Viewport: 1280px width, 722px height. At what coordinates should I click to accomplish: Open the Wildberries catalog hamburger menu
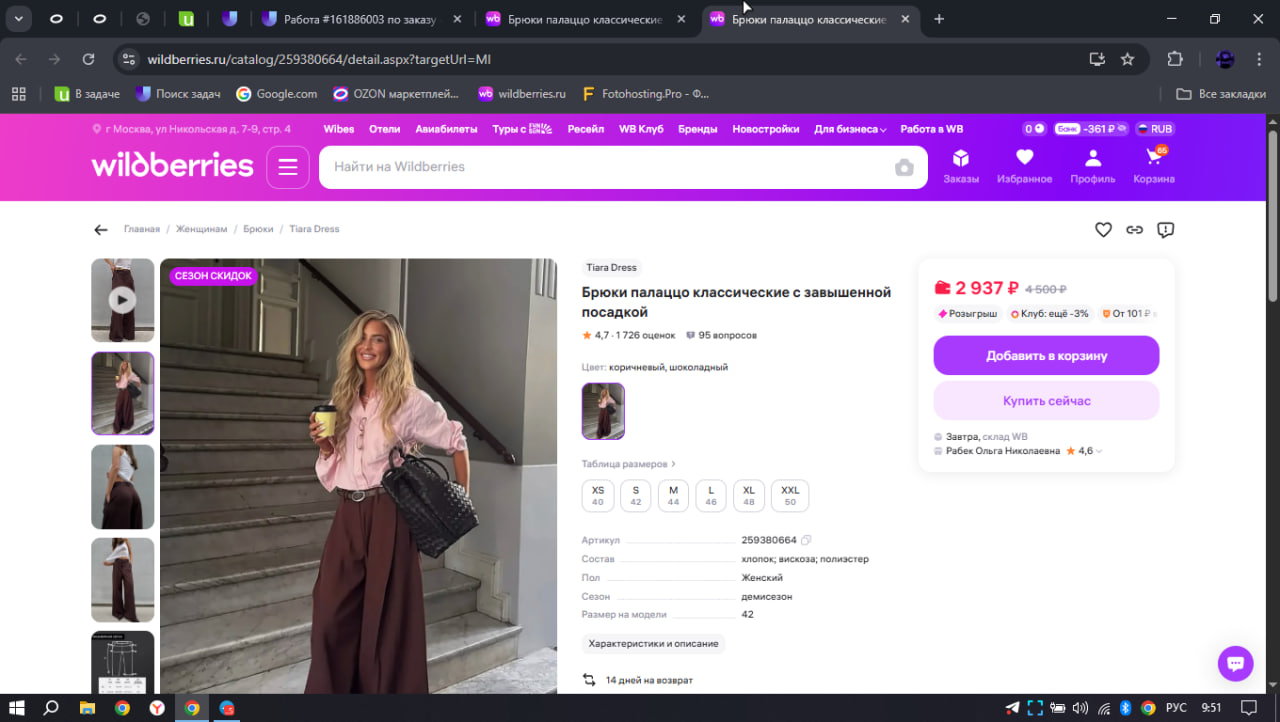(288, 167)
